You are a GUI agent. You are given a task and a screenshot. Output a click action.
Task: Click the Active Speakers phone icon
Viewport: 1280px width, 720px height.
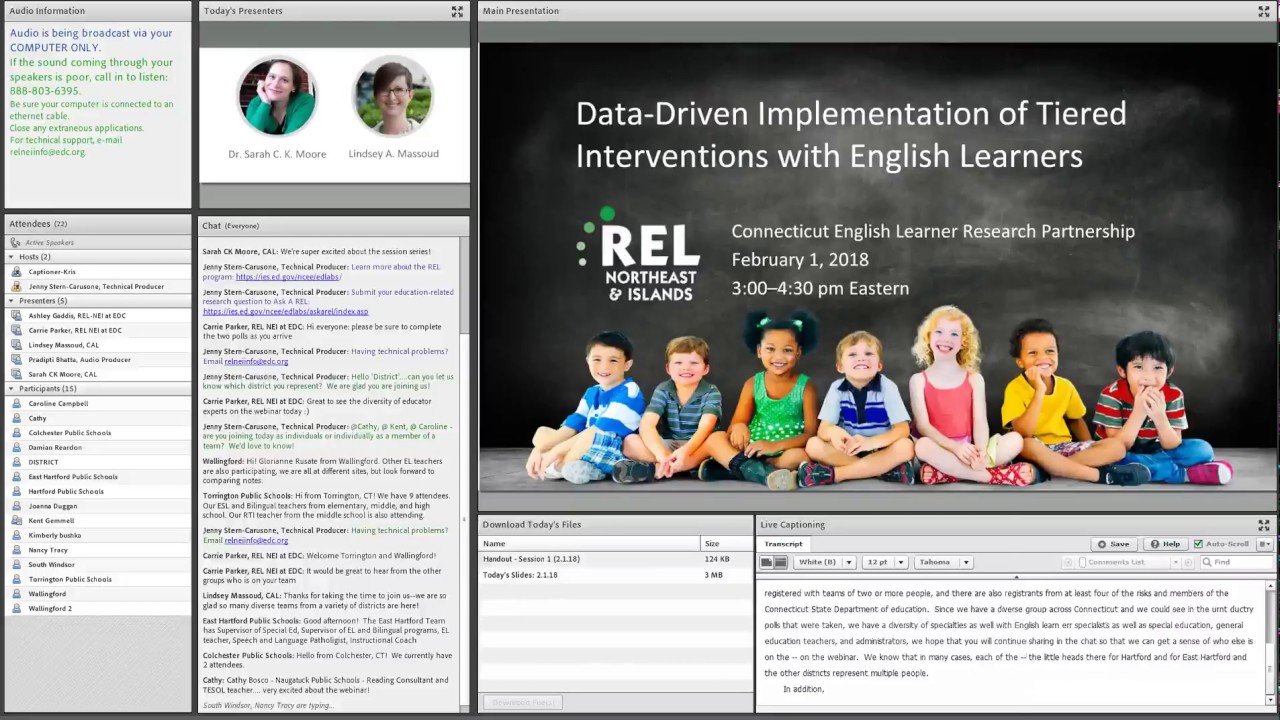point(15,243)
